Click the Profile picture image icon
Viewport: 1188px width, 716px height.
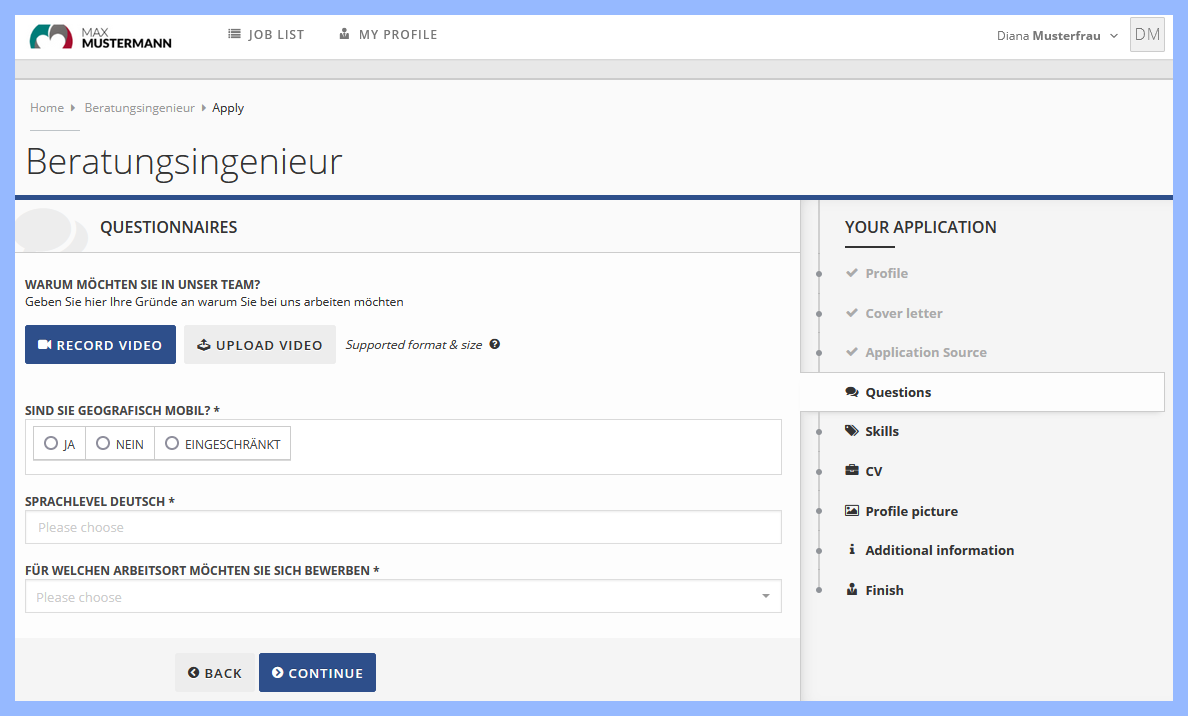[851, 511]
